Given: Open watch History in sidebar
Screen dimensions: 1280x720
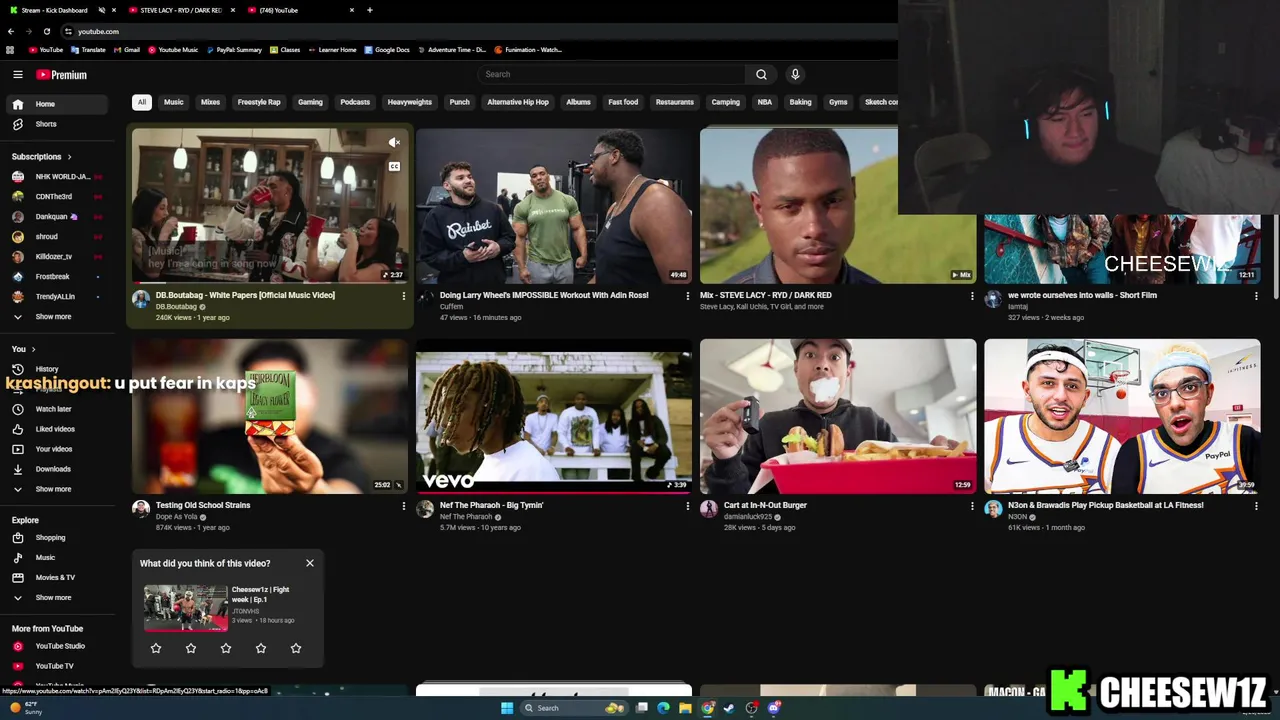Looking at the screenshot, I should coord(56,369).
